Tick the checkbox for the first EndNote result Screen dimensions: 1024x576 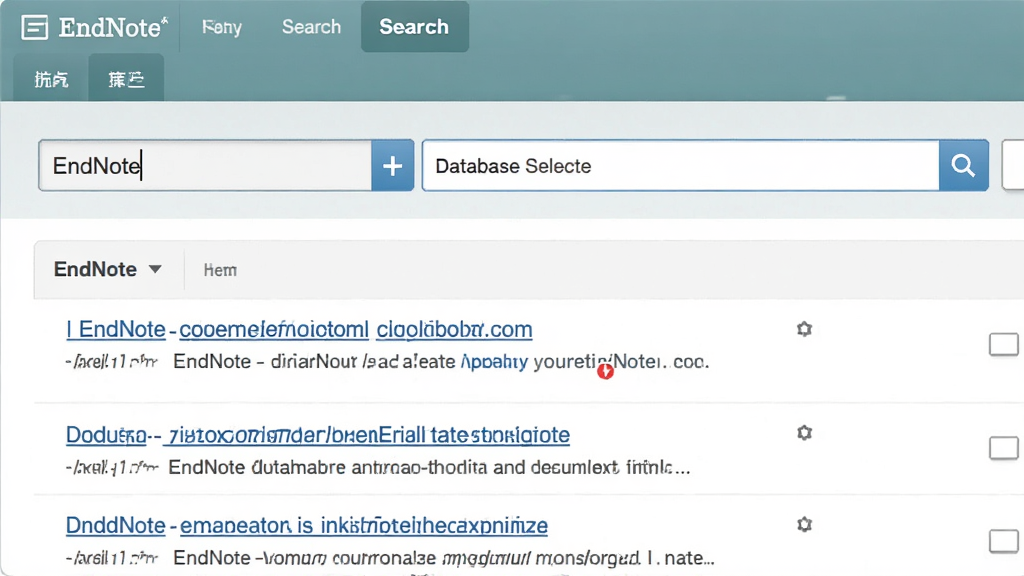1004,344
